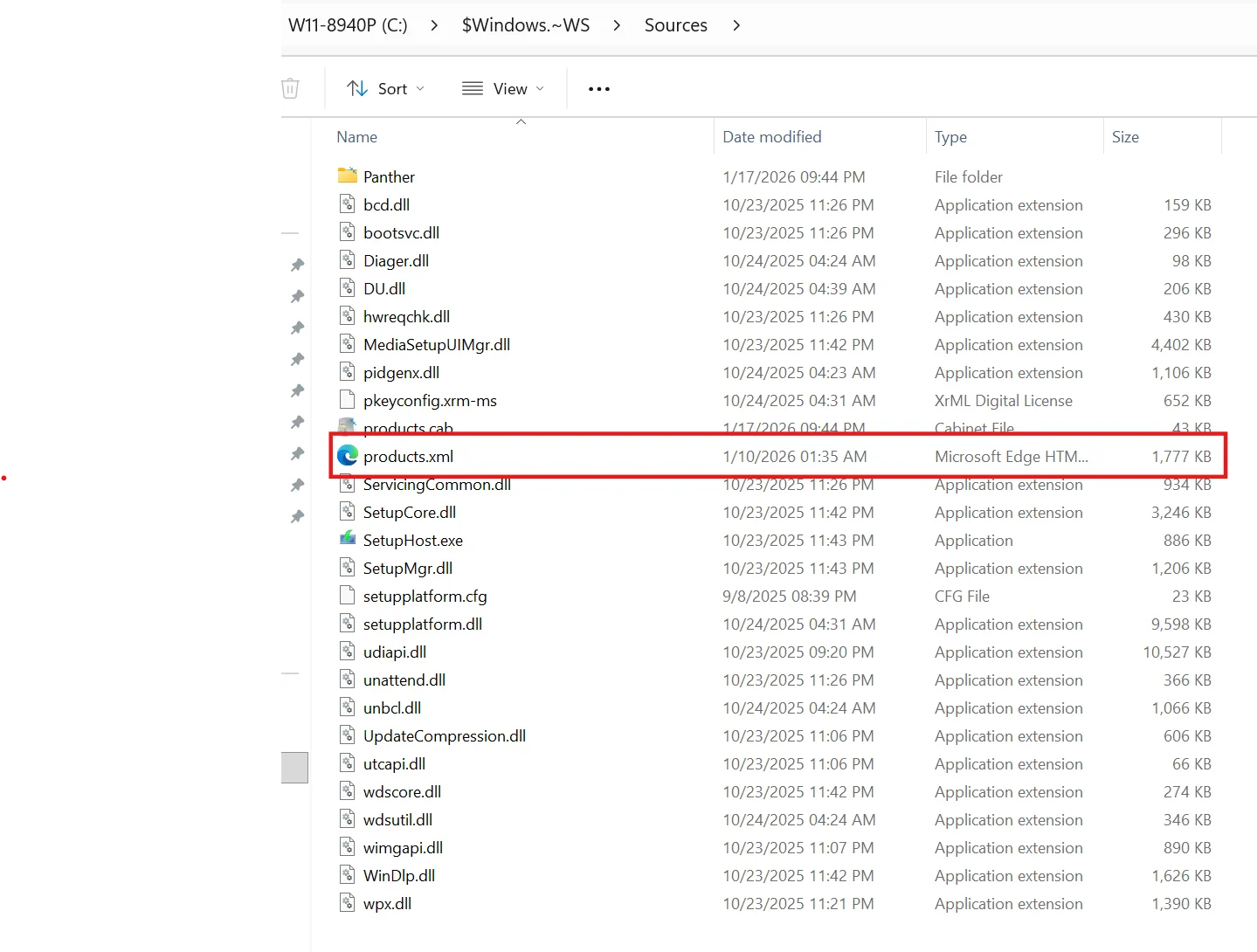Click the products.xml file name
The height and width of the screenshot is (952, 1257).
(x=408, y=457)
